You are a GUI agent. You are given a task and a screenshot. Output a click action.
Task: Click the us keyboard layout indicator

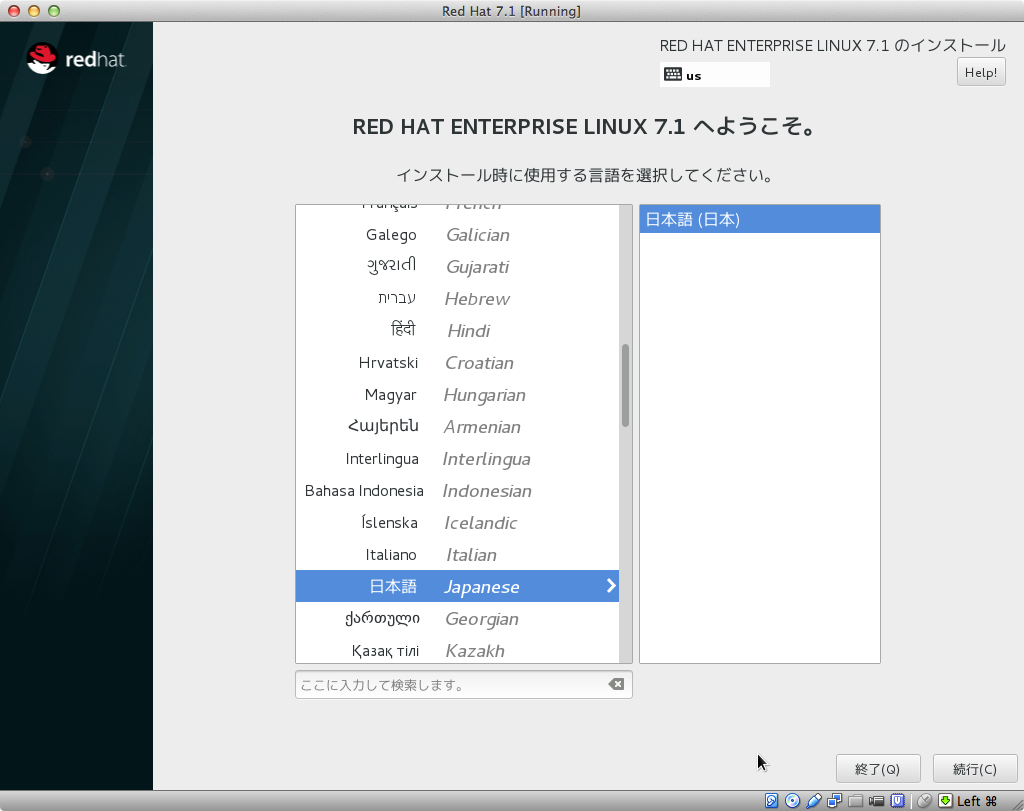(714, 74)
